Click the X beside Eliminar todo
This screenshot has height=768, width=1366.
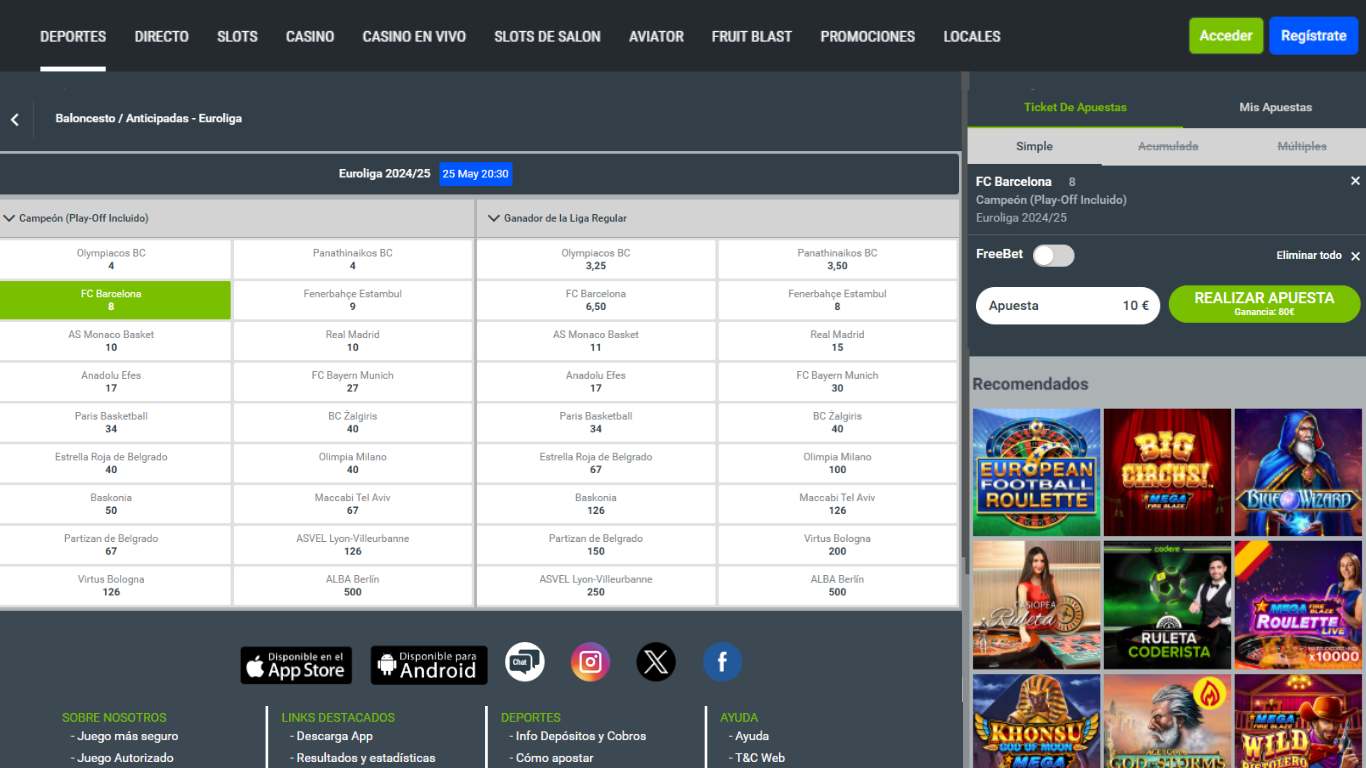click(x=1355, y=256)
